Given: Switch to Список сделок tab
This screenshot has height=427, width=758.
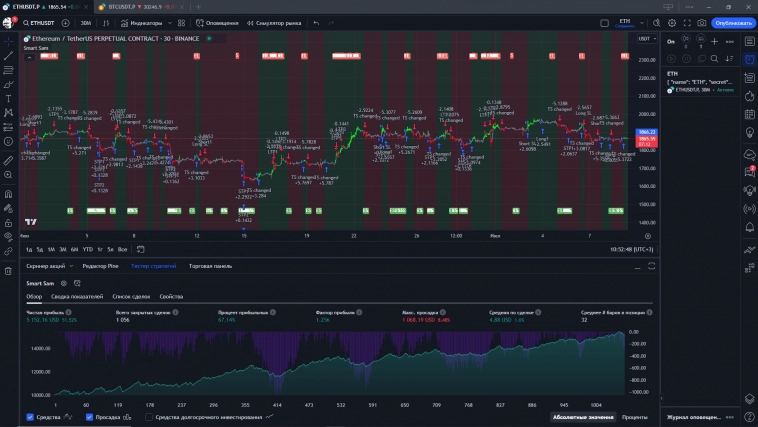Looking at the screenshot, I should coord(129,297).
